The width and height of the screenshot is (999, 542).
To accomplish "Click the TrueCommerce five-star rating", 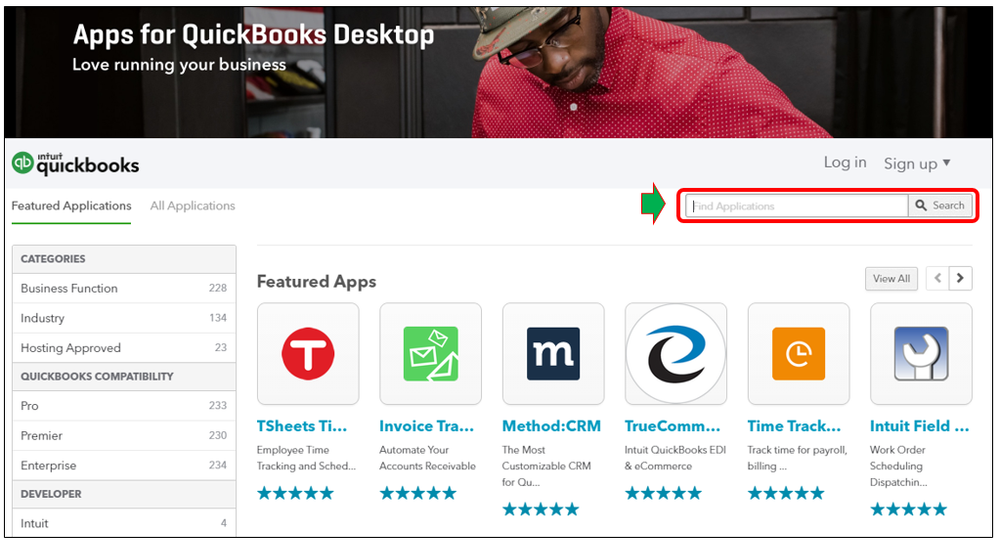I will click(x=663, y=493).
